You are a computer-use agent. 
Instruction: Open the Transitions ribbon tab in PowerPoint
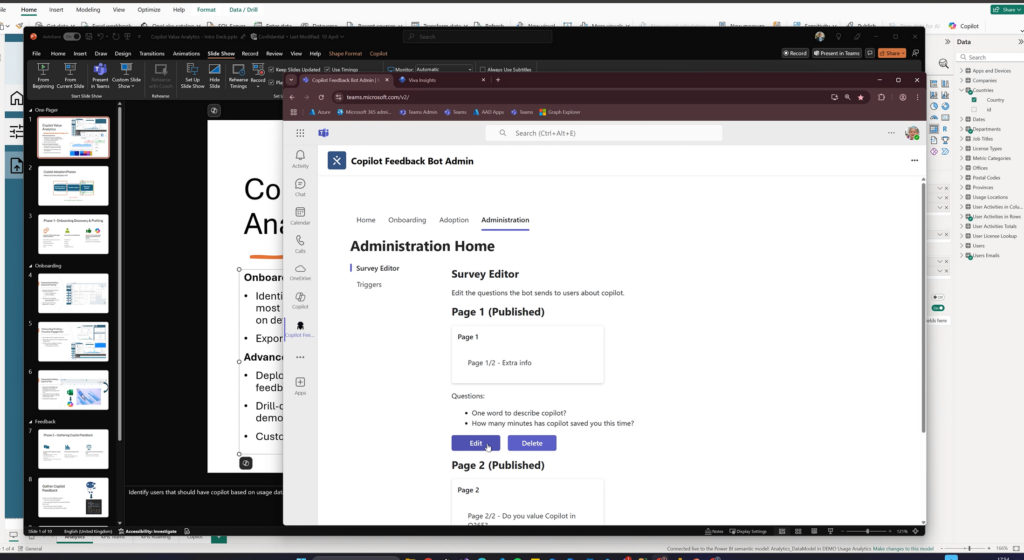[x=152, y=54]
